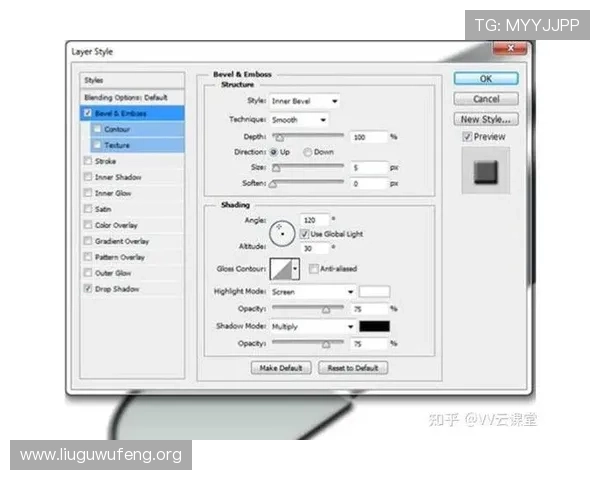Click the Soften value field showing 0
Viewport: 600px width, 480px height.
coord(368,184)
